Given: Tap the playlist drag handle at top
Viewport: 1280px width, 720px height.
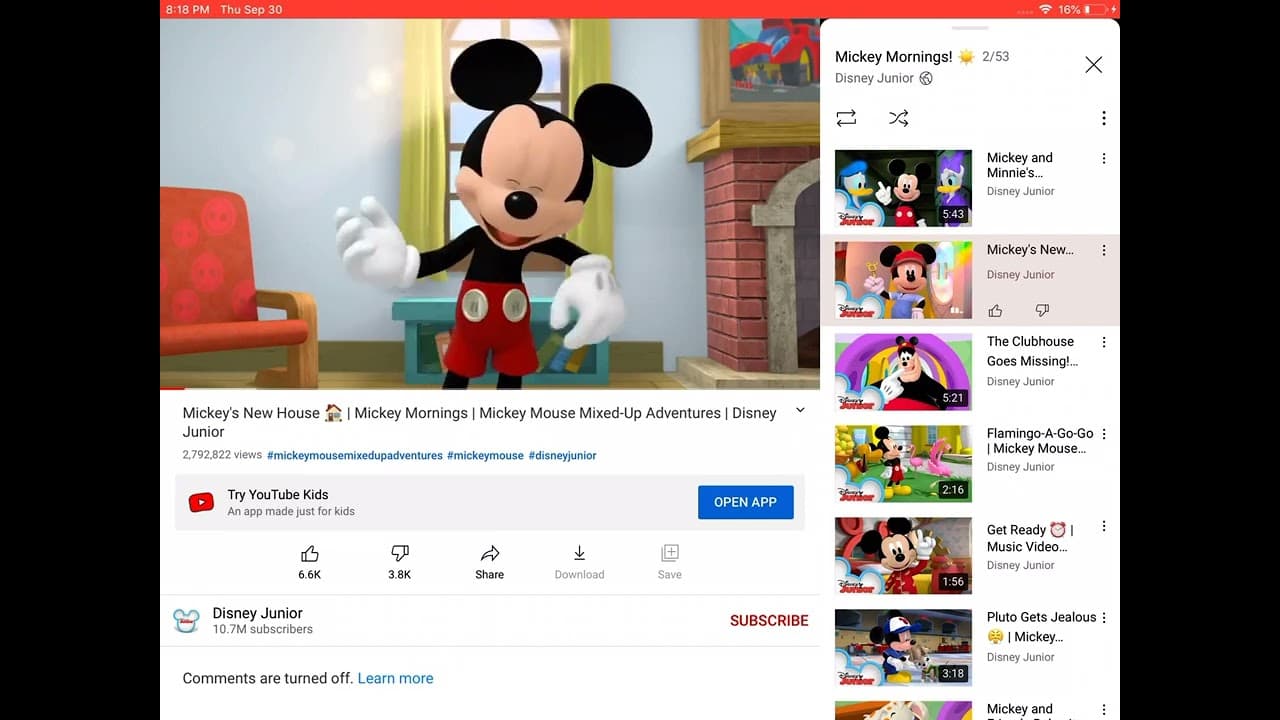Looking at the screenshot, I should [x=970, y=28].
